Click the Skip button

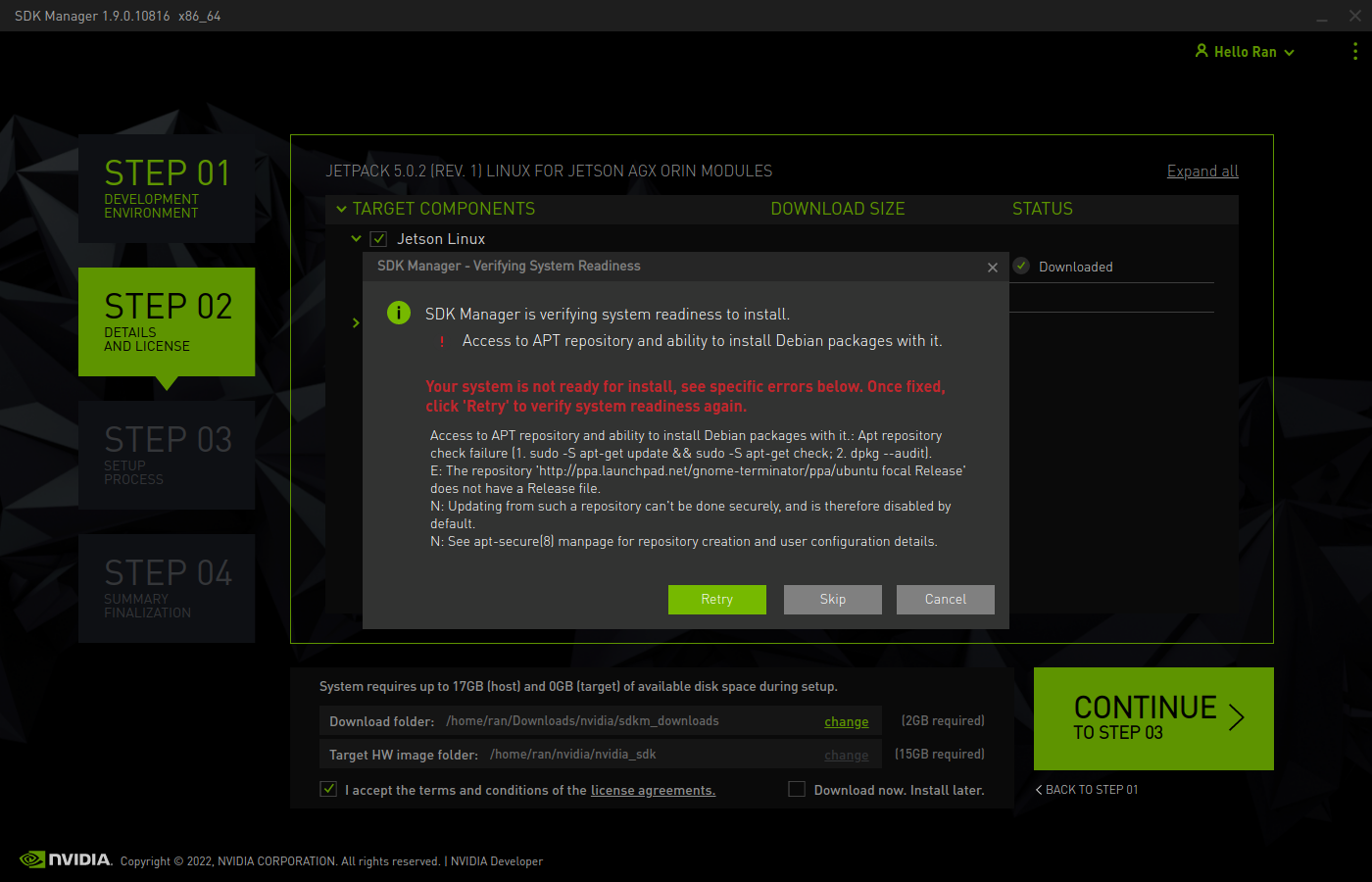833,600
